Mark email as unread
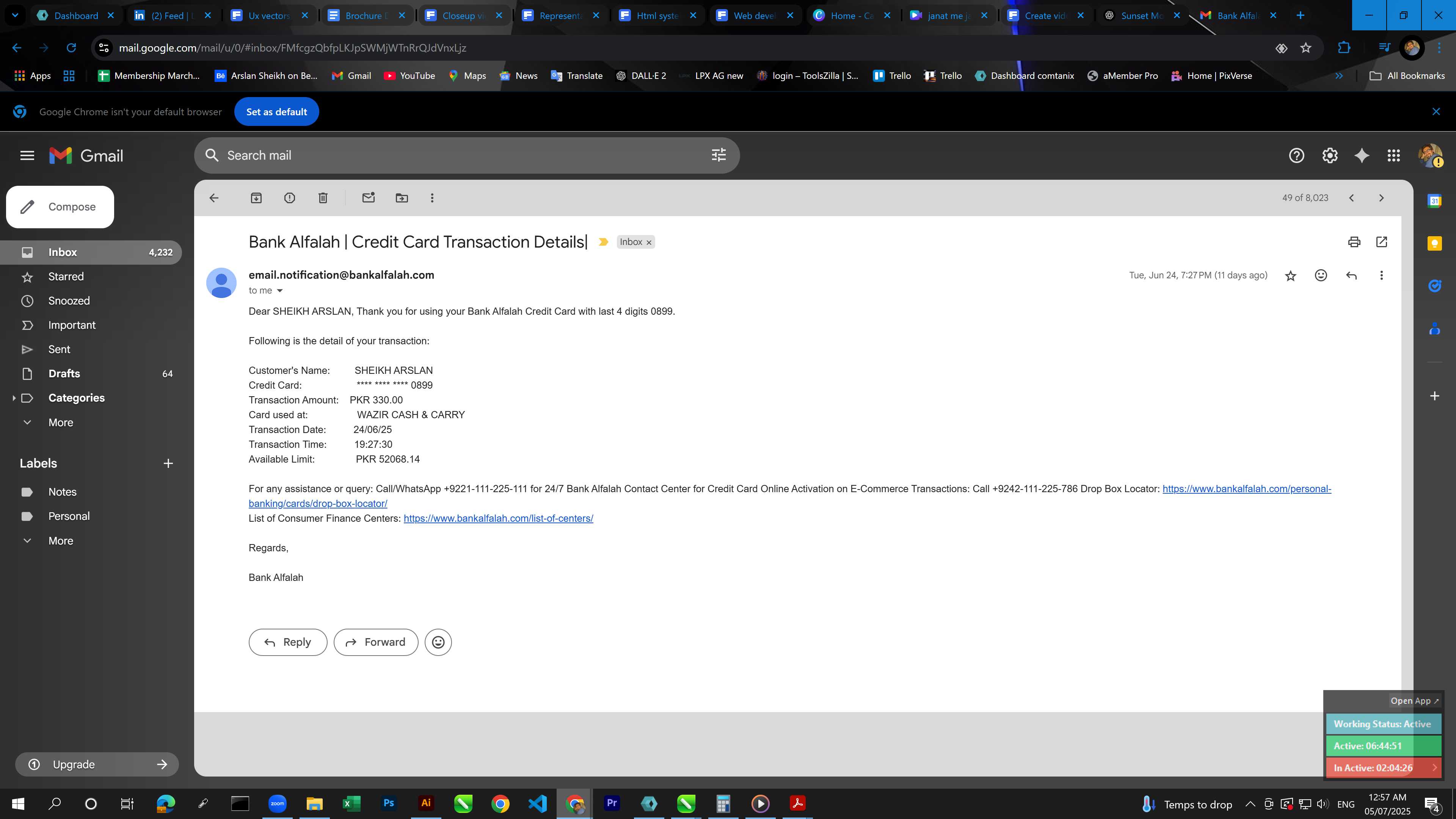Viewport: 1456px width, 819px height. pos(368,198)
